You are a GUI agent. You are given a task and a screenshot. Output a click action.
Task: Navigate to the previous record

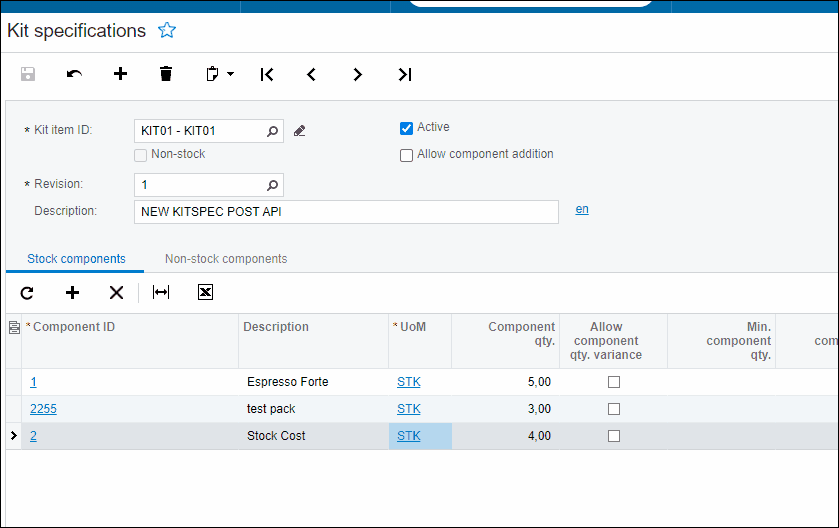click(311, 74)
